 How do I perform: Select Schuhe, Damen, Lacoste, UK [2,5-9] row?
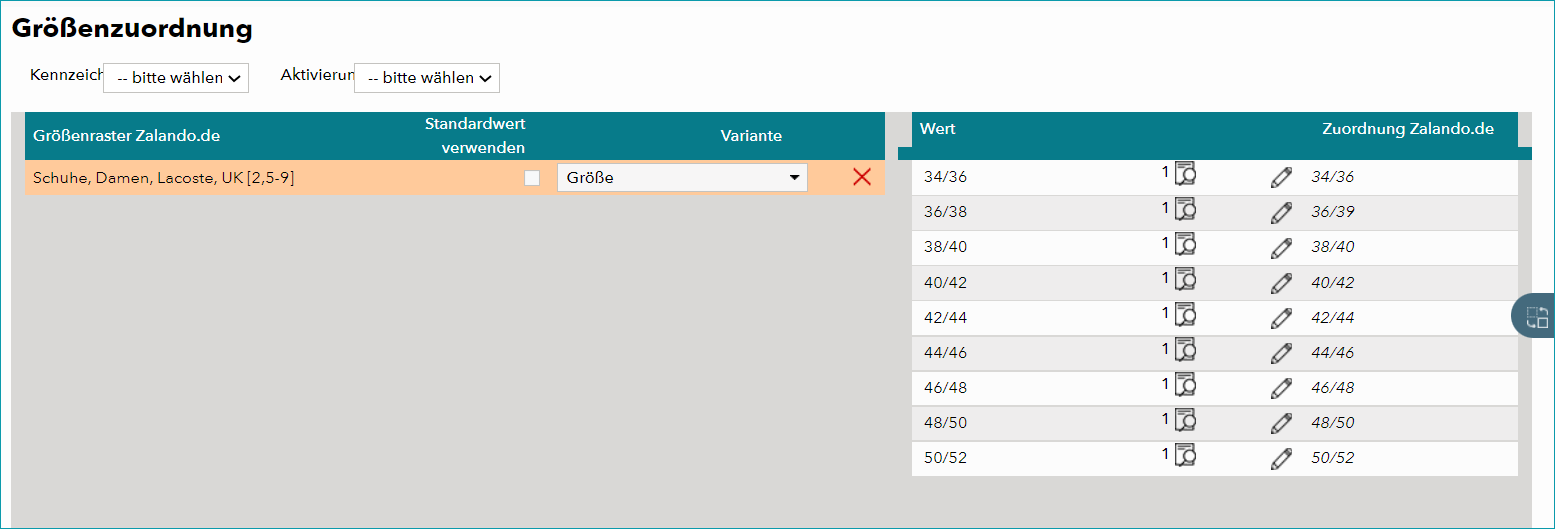tap(455, 178)
